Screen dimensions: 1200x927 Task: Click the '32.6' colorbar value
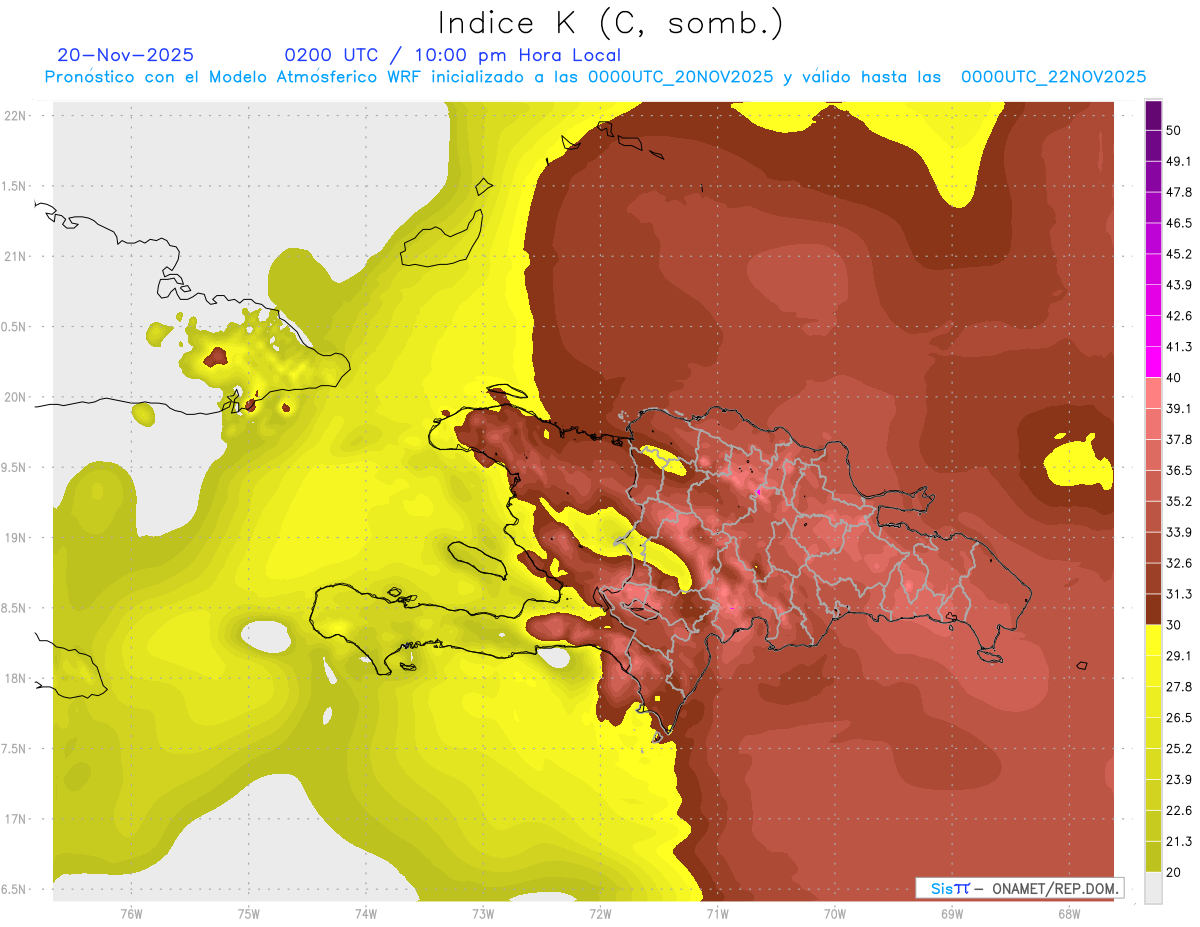pos(1180,563)
